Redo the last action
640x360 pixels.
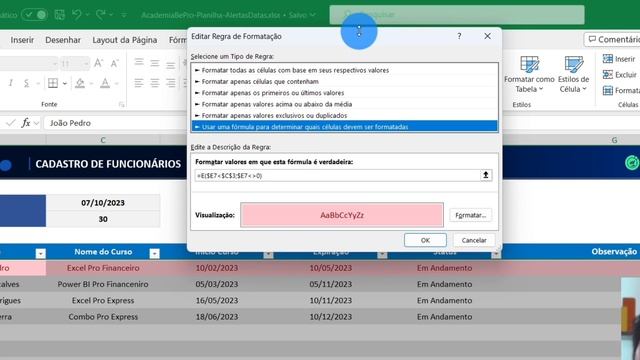tap(100, 15)
